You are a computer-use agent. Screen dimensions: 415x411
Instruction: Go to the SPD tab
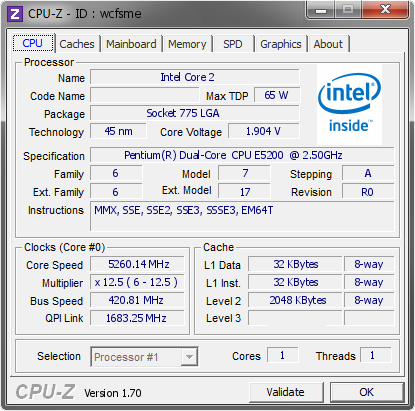pos(233,44)
